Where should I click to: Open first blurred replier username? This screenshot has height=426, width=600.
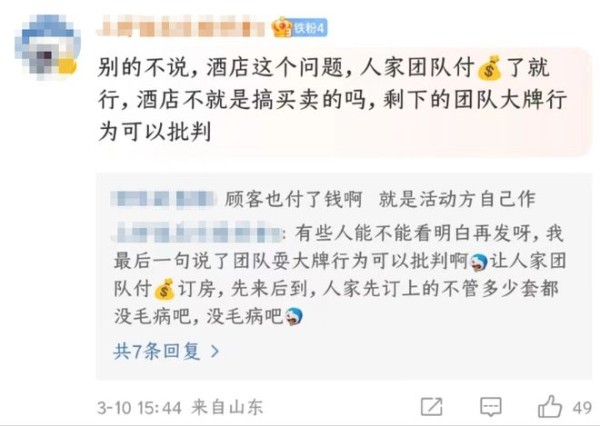164,199
